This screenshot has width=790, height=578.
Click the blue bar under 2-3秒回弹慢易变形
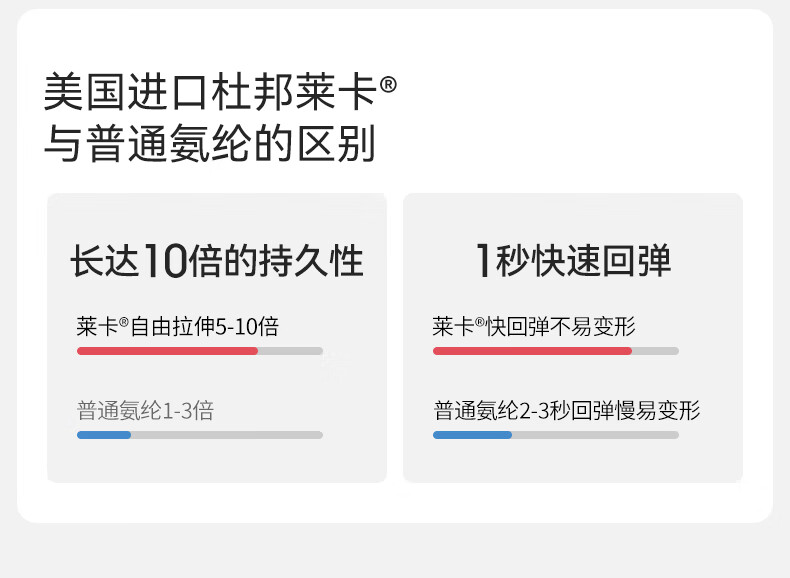coord(472,435)
